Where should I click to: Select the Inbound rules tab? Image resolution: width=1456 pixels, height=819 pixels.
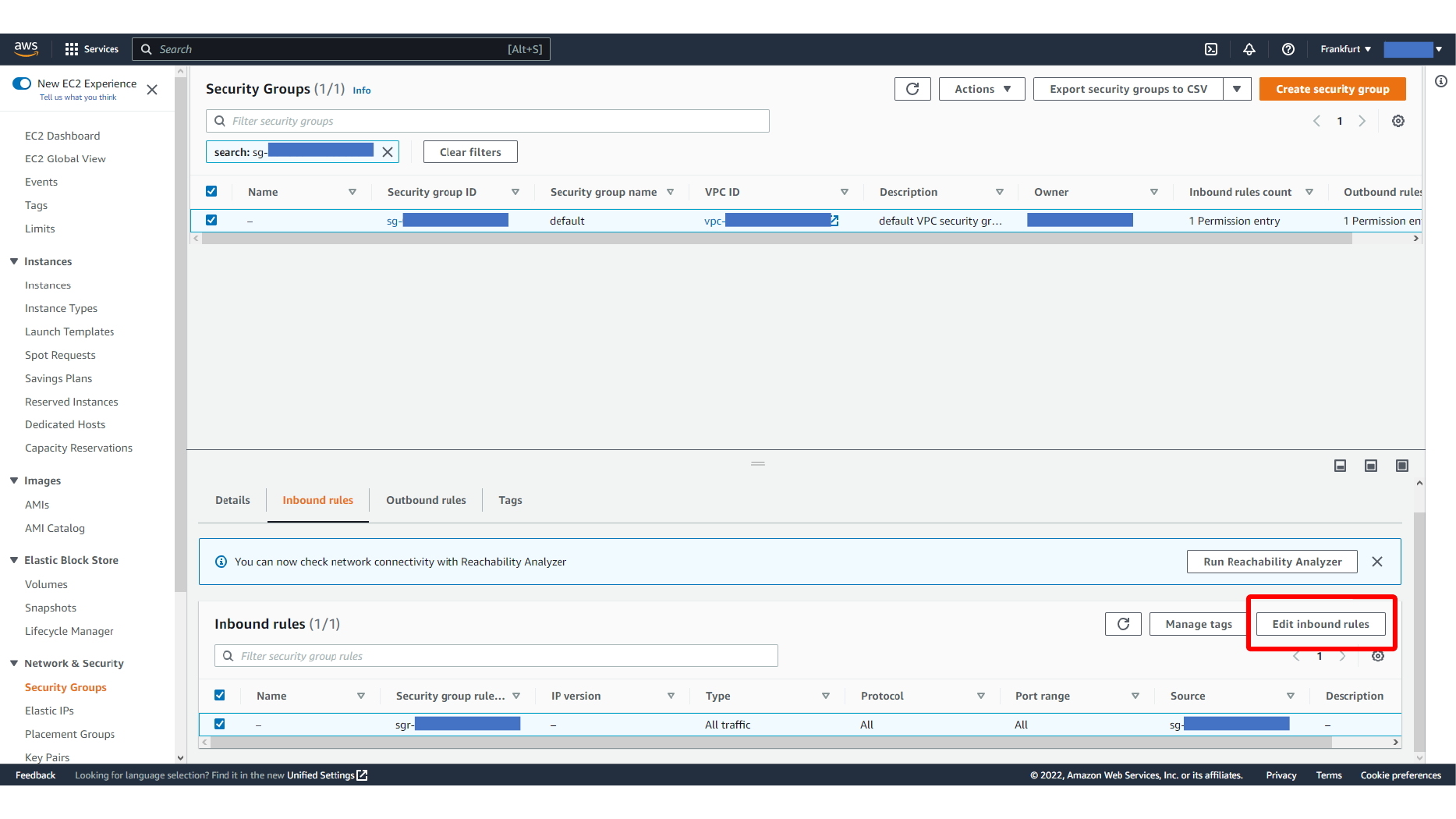[x=317, y=500]
